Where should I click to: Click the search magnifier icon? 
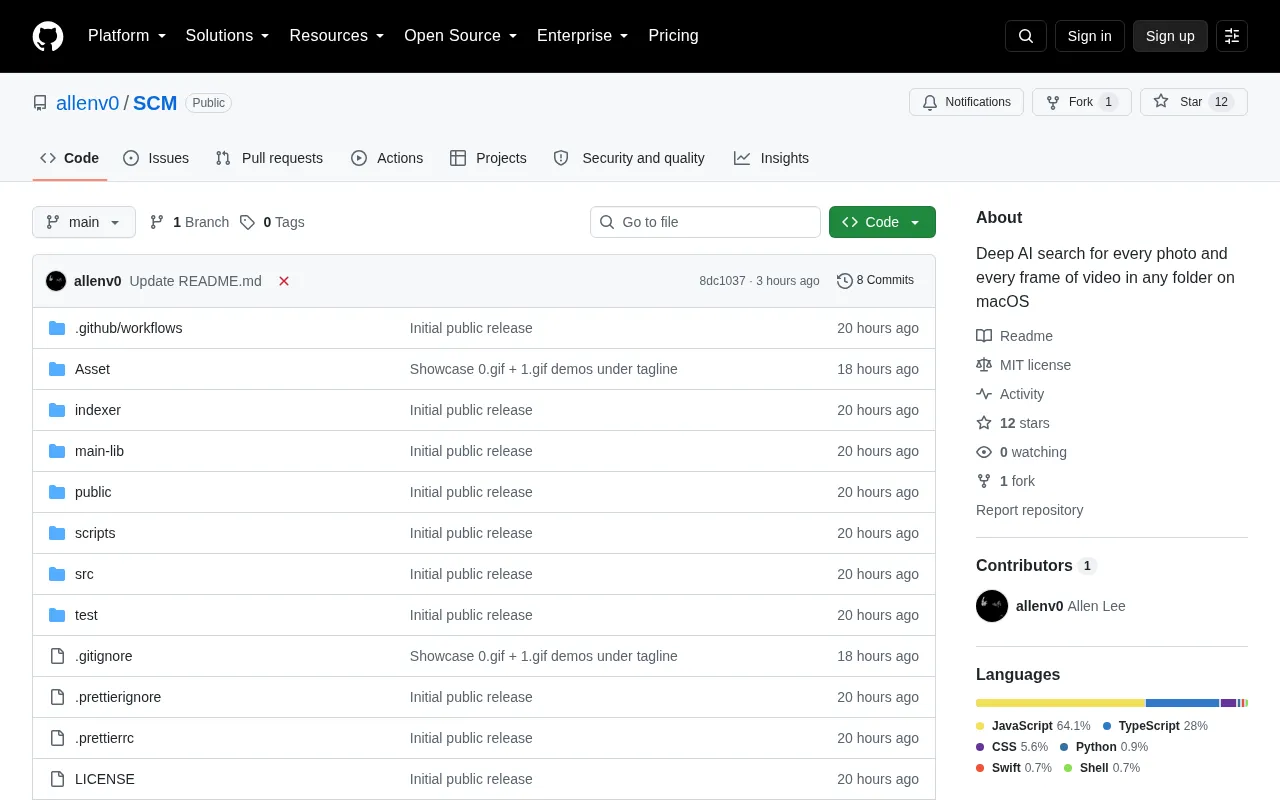pos(1026,36)
